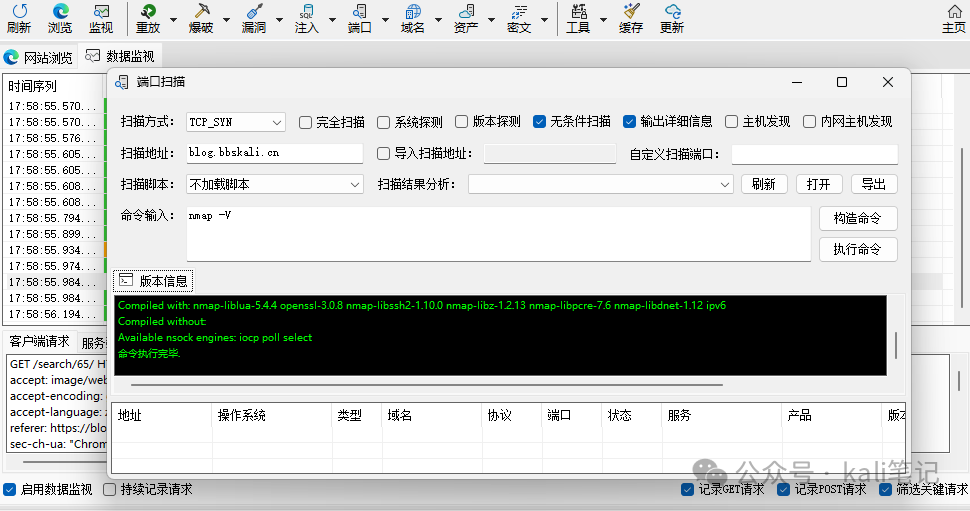Select the 17:58:56.194 time sequence row
The image size is (970, 511).
click(54, 314)
